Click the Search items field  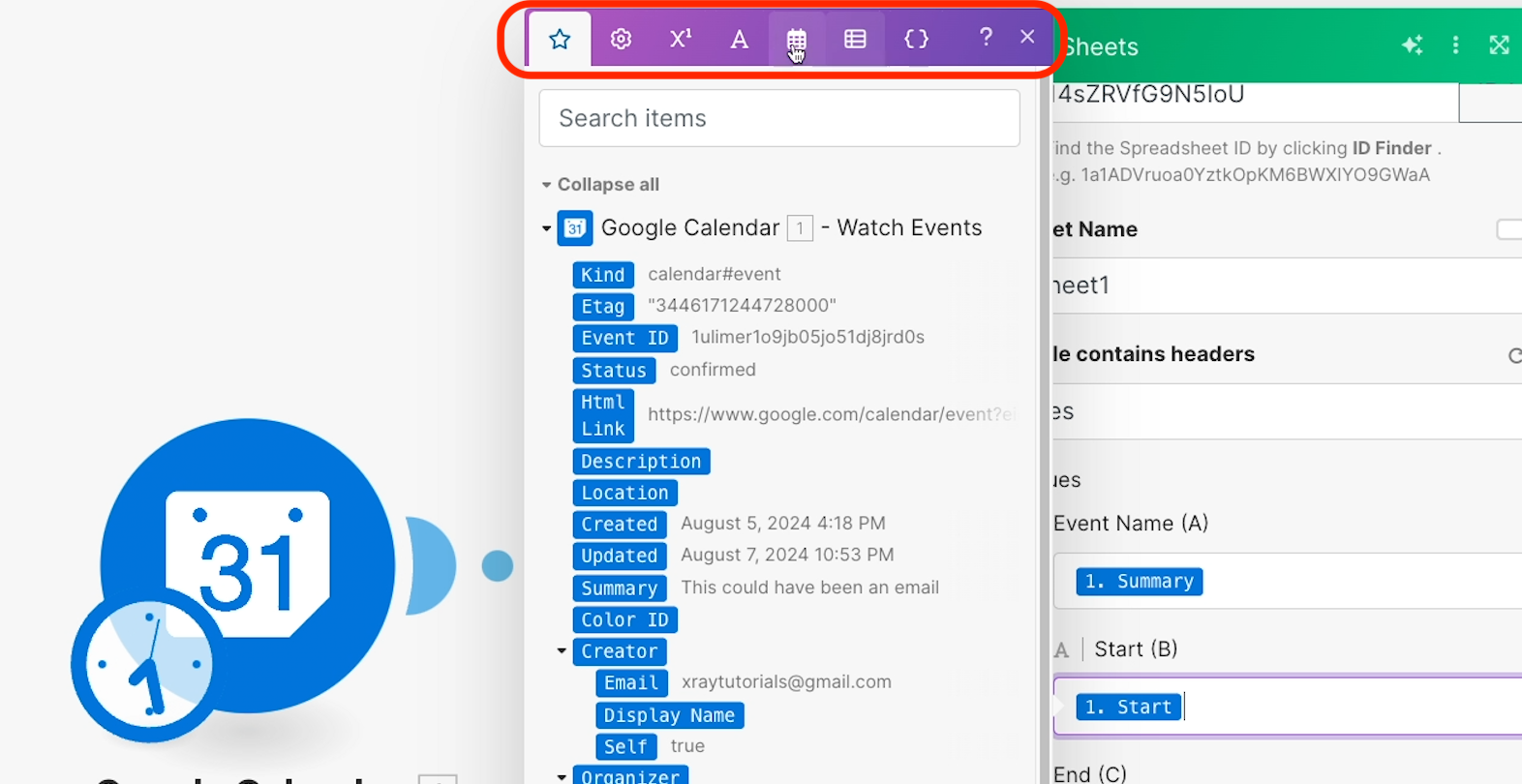pyautogui.click(x=779, y=118)
